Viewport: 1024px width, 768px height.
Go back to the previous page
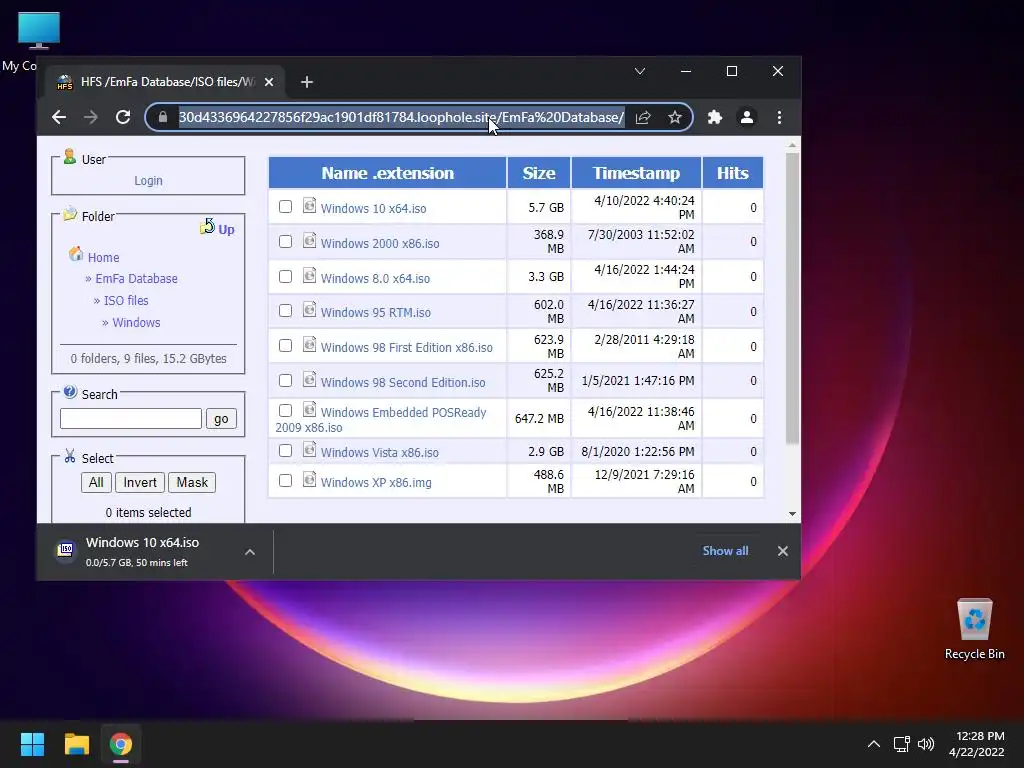tap(59, 118)
